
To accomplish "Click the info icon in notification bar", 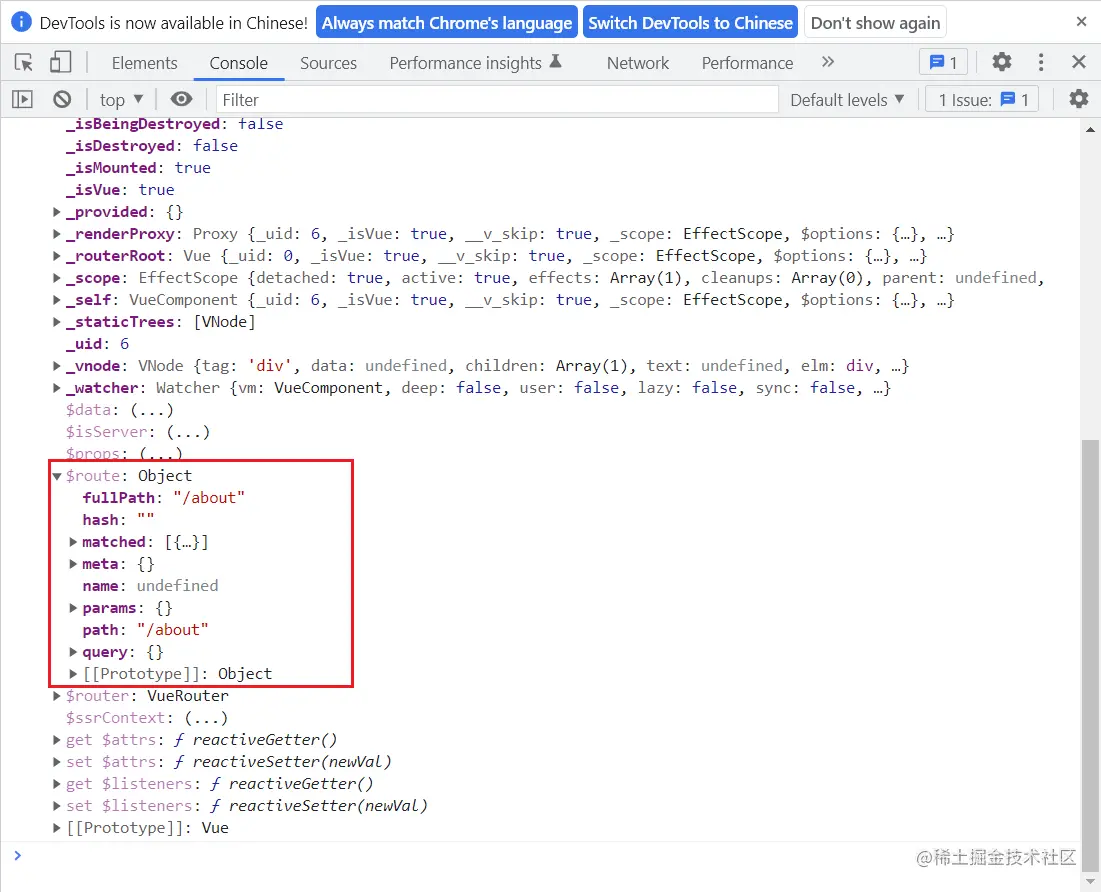I will pos(21,22).
